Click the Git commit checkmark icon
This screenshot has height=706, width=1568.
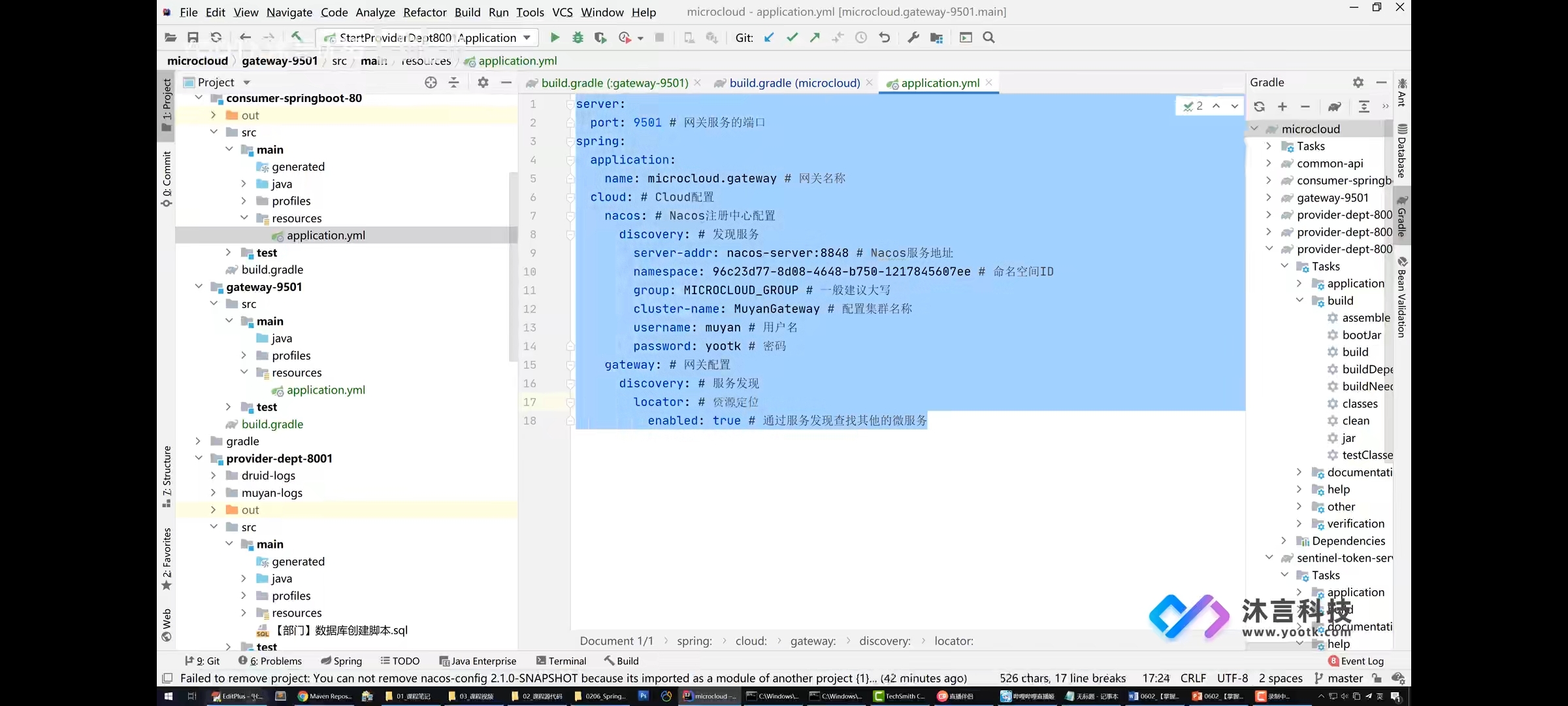[792, 37]
